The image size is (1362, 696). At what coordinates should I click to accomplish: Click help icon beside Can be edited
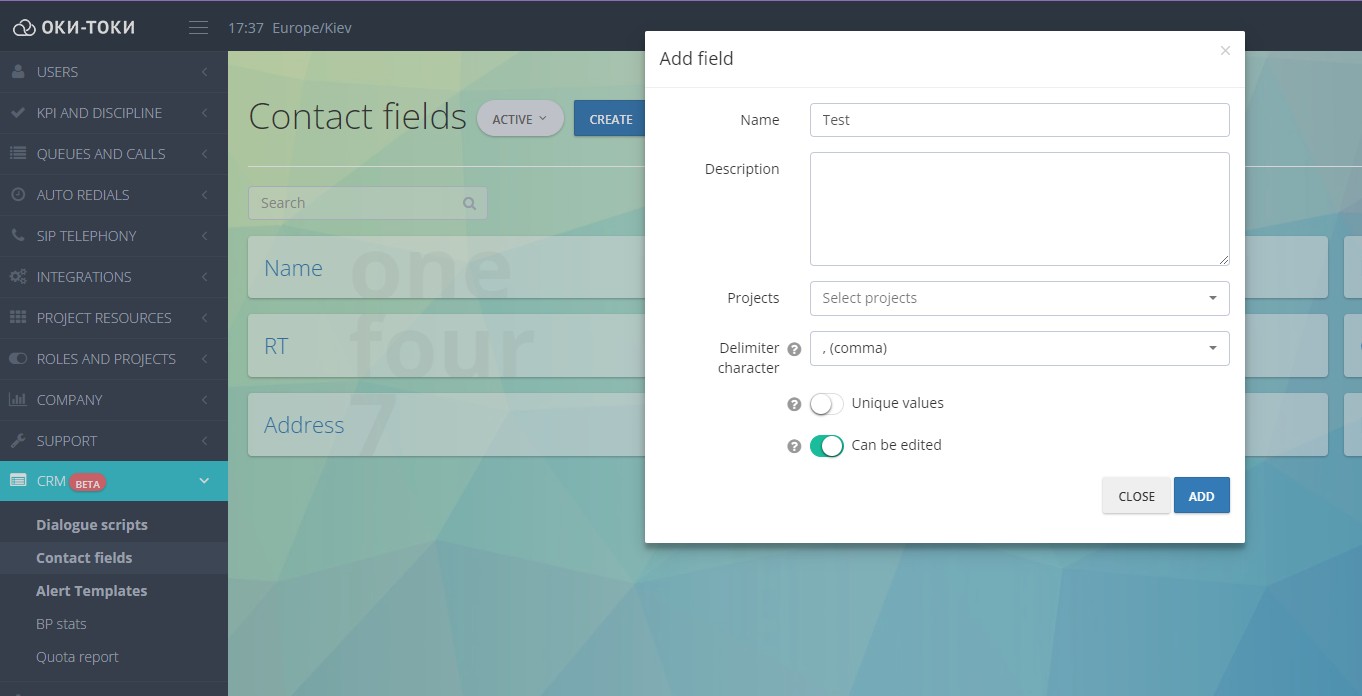point(794,446)
